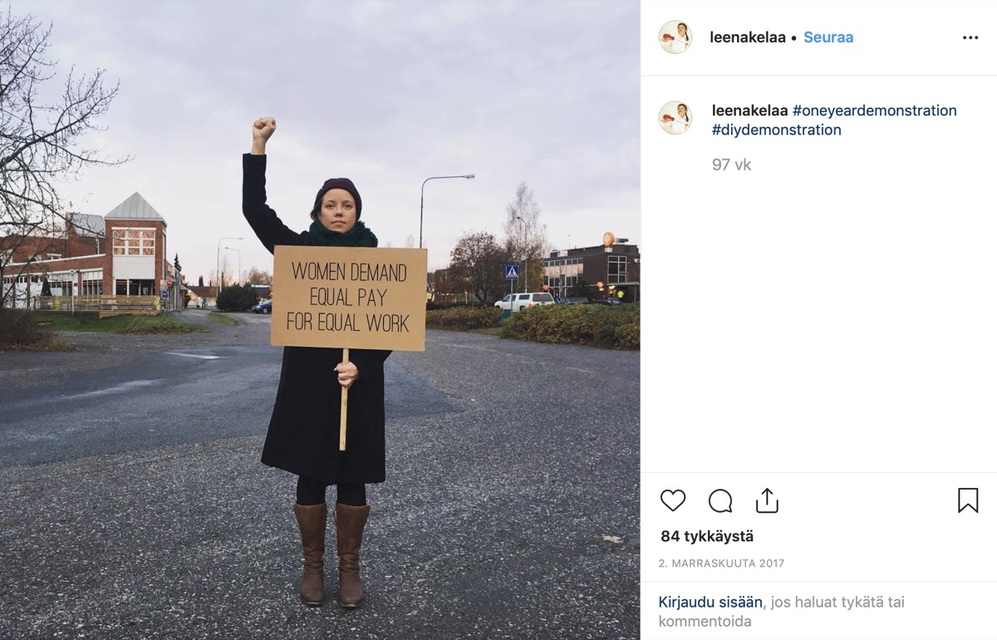Click the protest photo image
This screenshot has height=640, width=997.
pos(320,320)
